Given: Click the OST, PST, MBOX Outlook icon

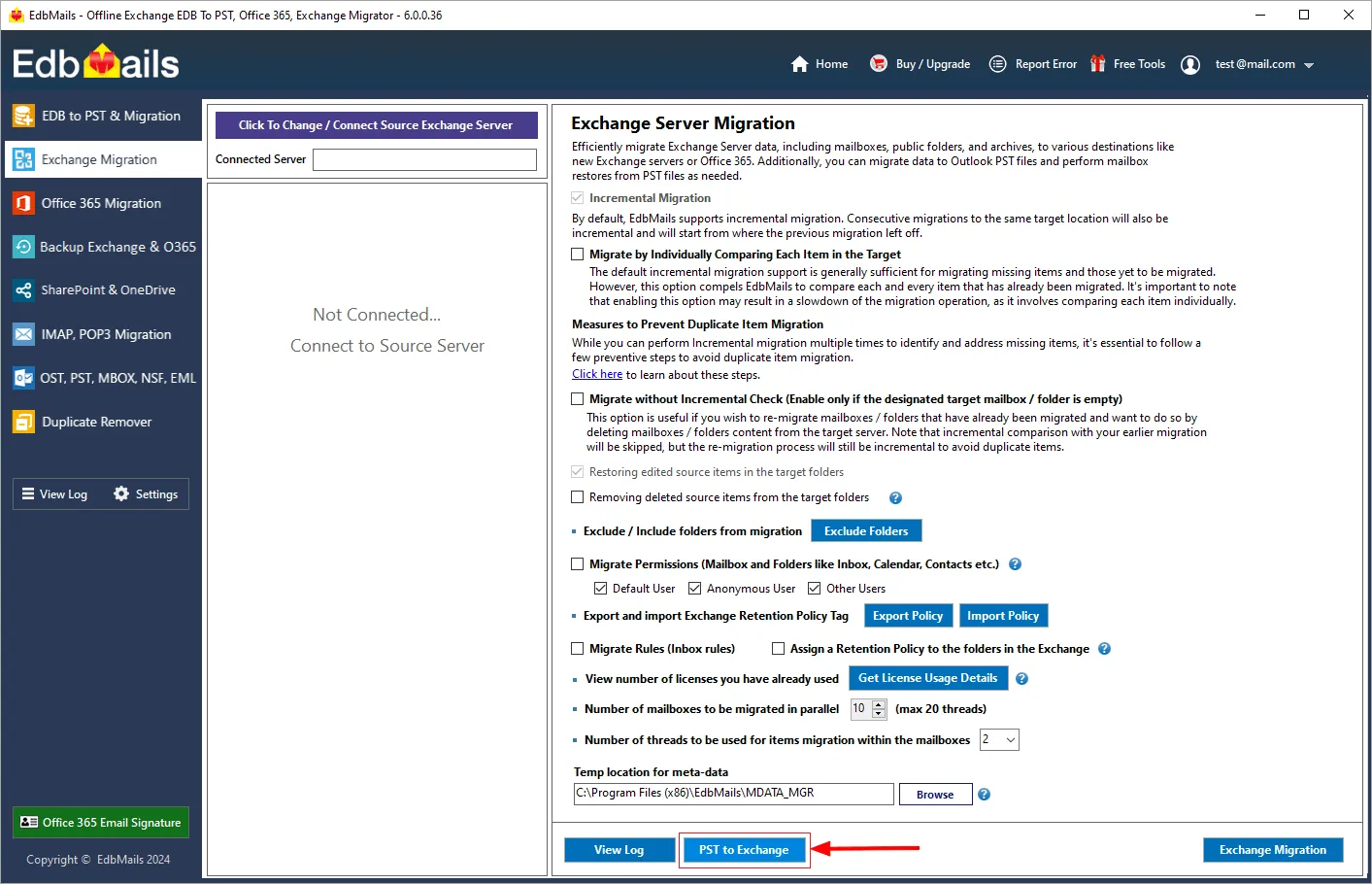Looking at the screenshot, I should click(23, 378).
